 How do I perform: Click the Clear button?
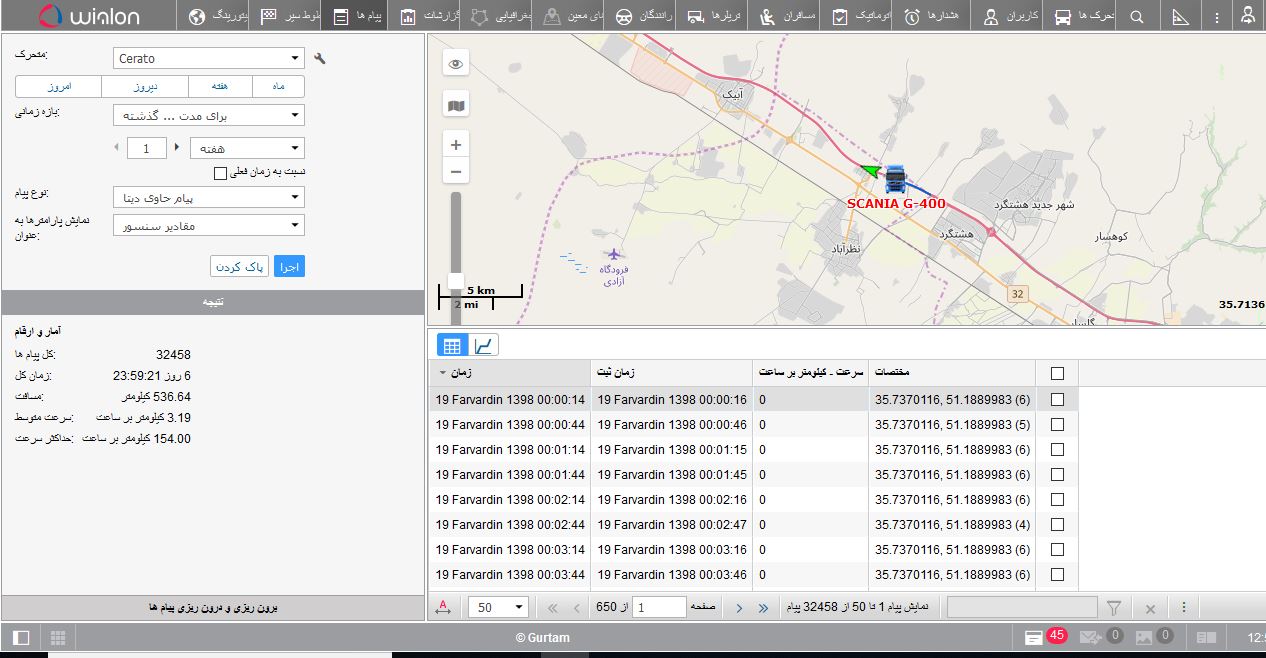[240, 266]
